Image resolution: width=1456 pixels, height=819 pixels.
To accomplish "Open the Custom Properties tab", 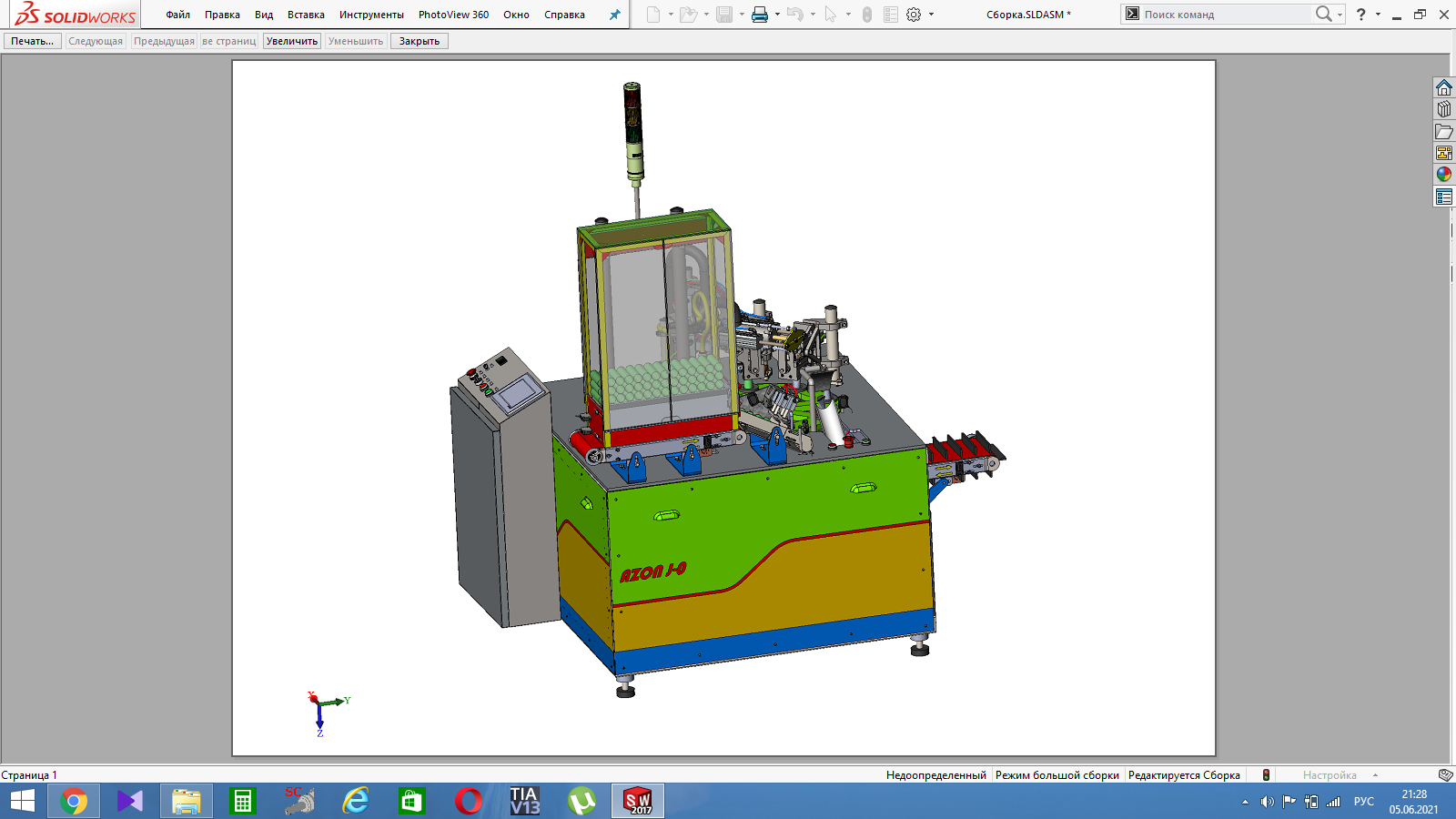I will pos(1444,197).
